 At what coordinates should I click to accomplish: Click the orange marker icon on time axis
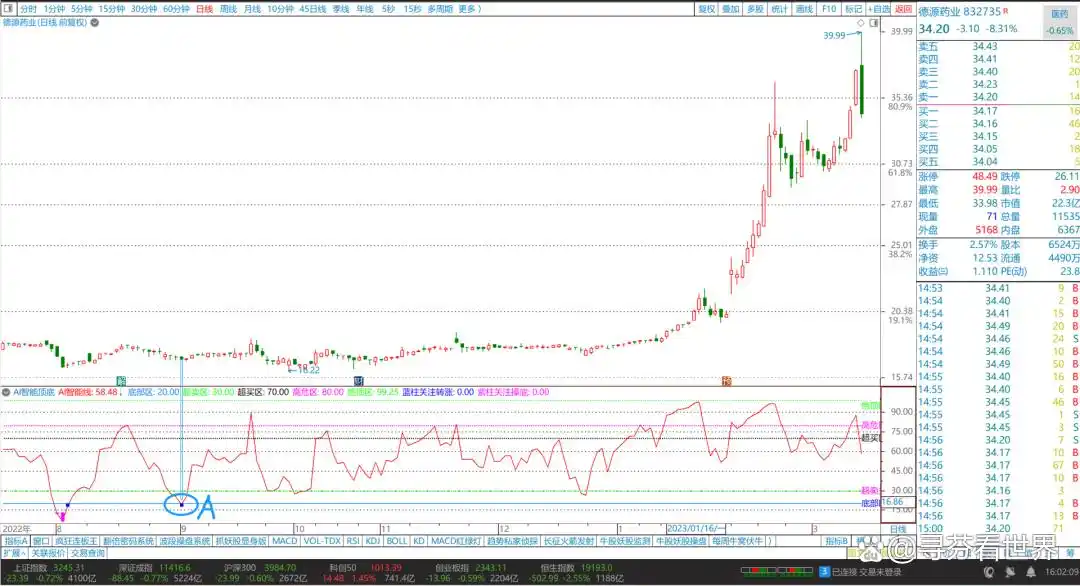click(727, 380)
